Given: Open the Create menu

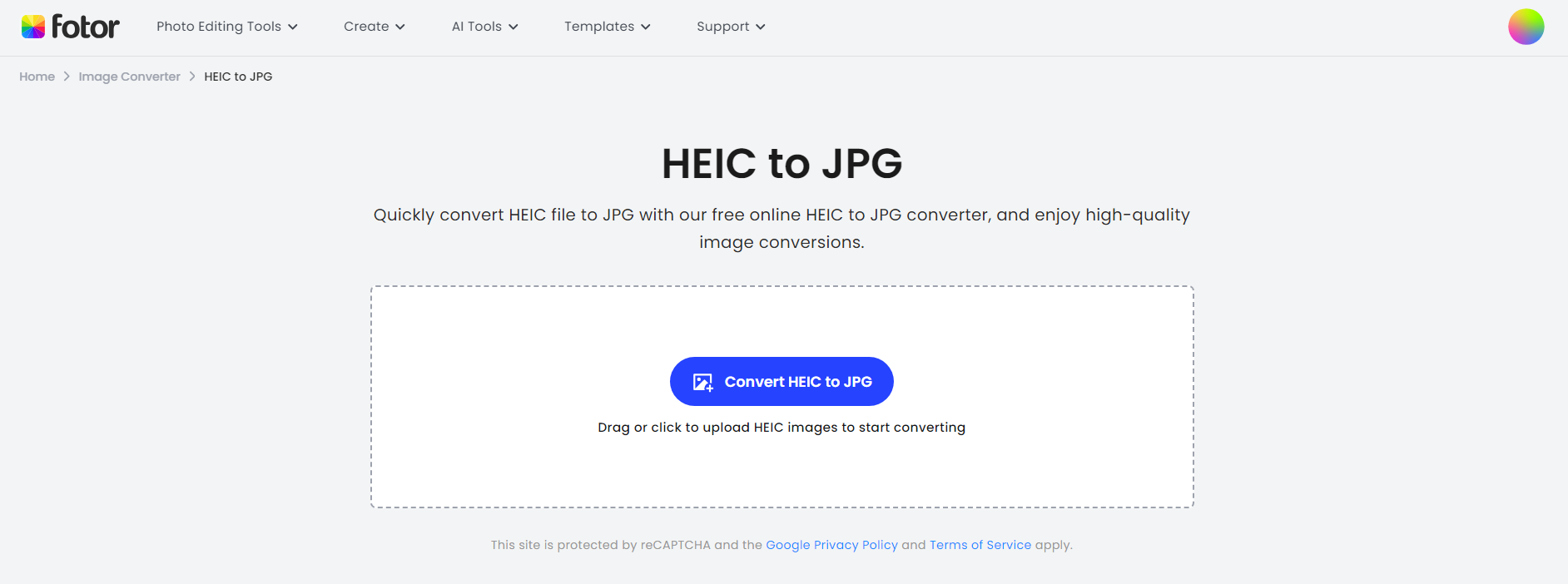Looking at the screenshot, I should (x=375, y=27).
